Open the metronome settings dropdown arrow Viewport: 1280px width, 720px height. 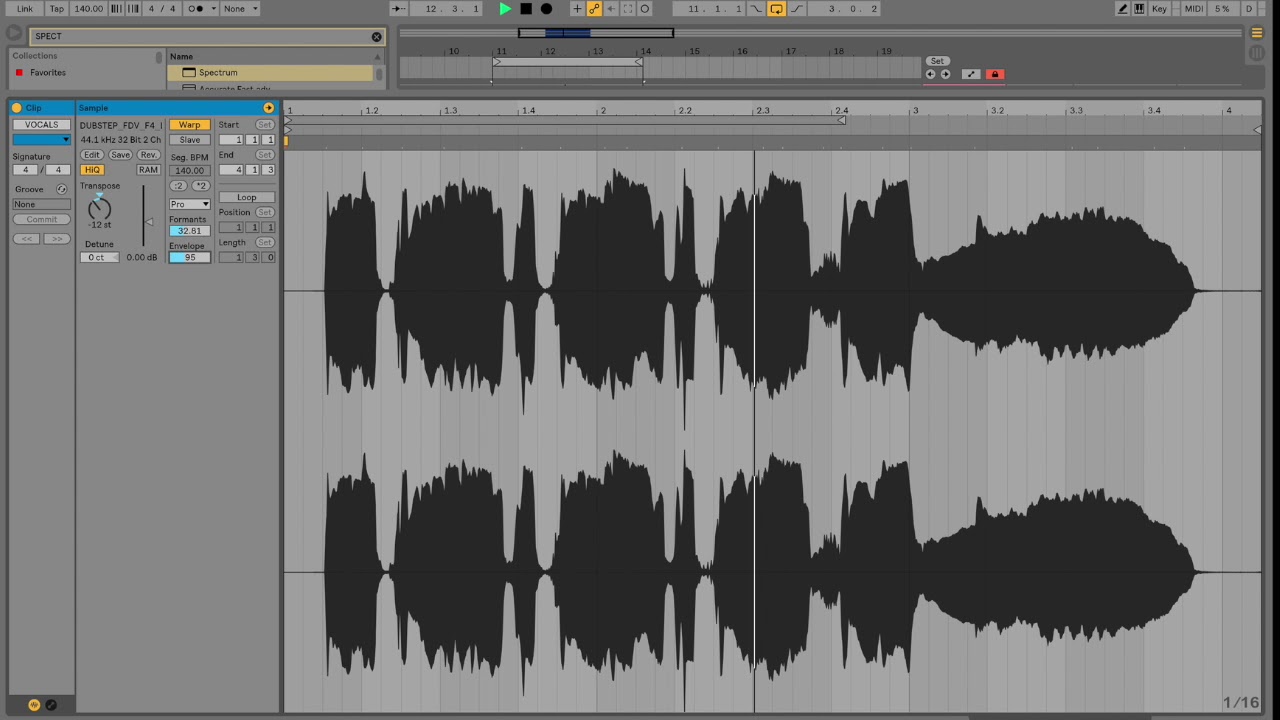click(213, 9)
